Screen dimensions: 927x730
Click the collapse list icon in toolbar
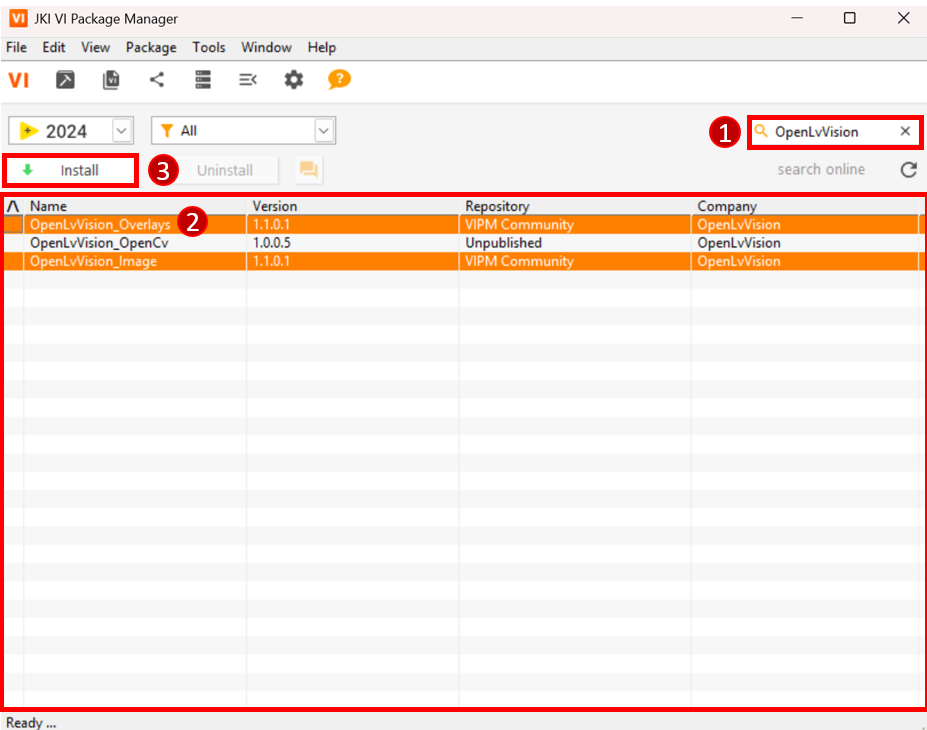coord(248,80)
